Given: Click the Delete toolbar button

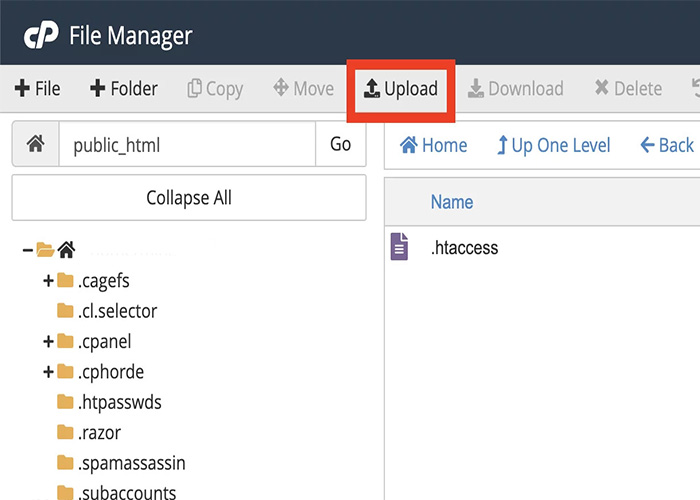Looking at the screenshot, I should coord(628,88).
